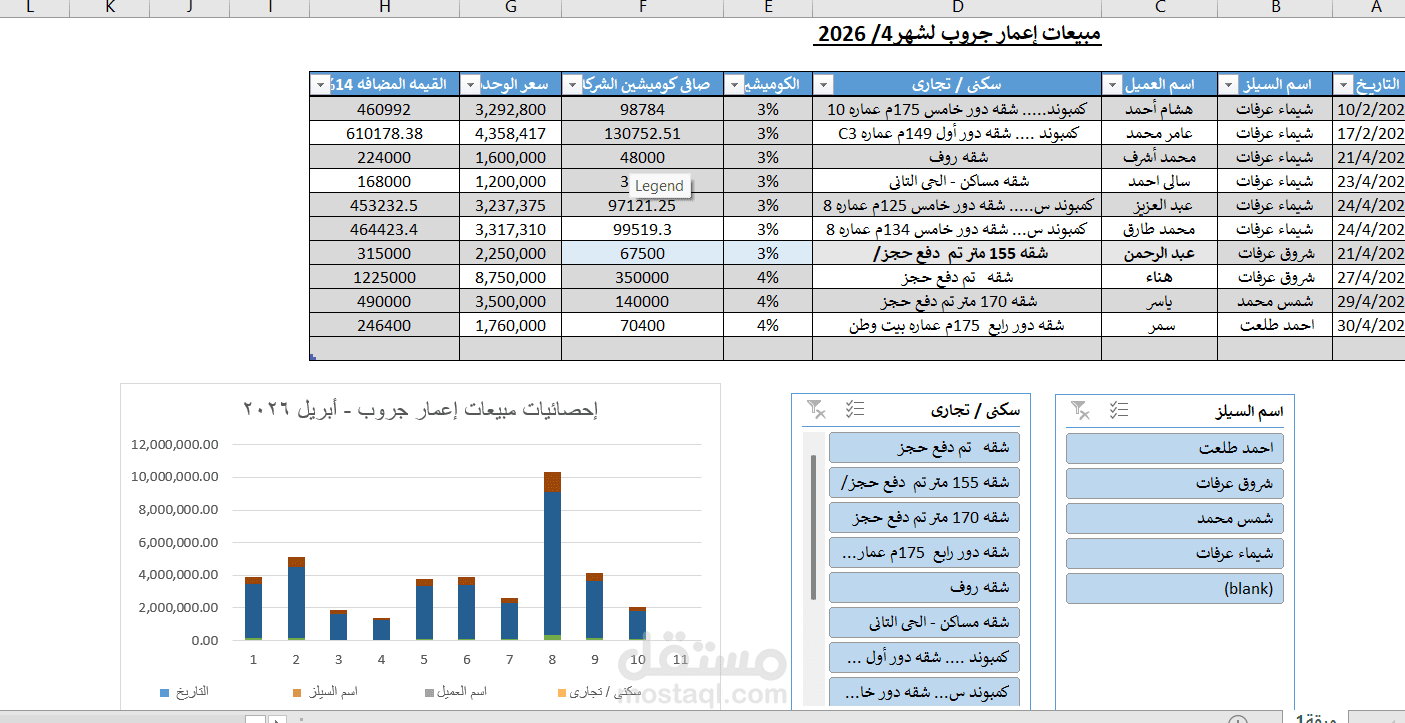Viewport: 1405px width, 723px height.
Task: Click unit price cell 8,750,000
Action: pos(511,277)
